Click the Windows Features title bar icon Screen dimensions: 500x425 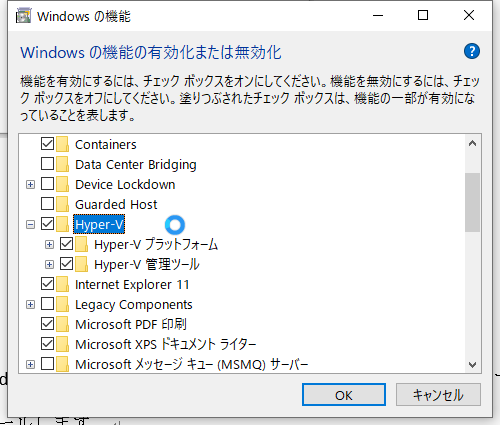(x=24, y=16)
